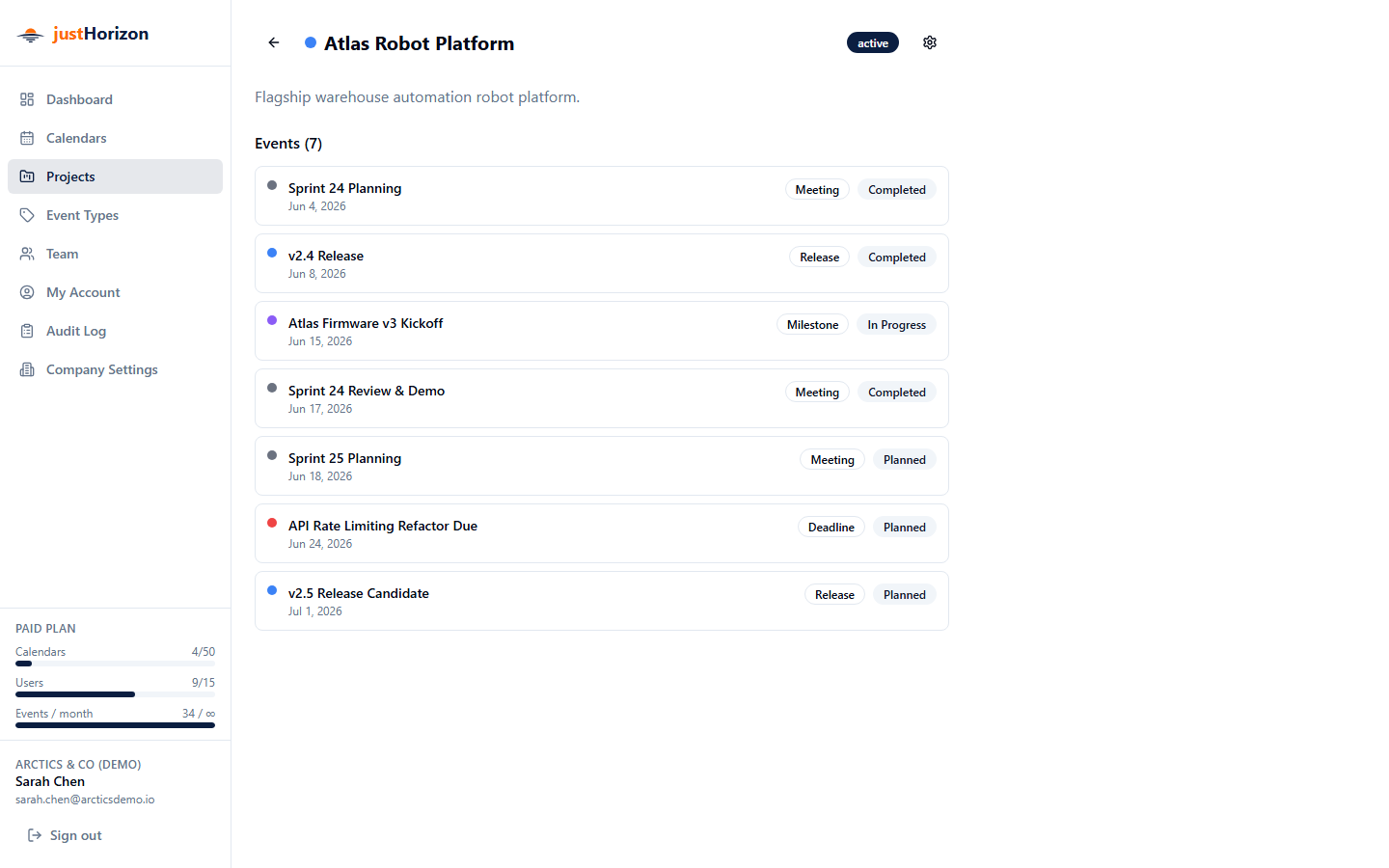
Task: Click the Calendars usage progress bar
Action: tap(115, 664)
